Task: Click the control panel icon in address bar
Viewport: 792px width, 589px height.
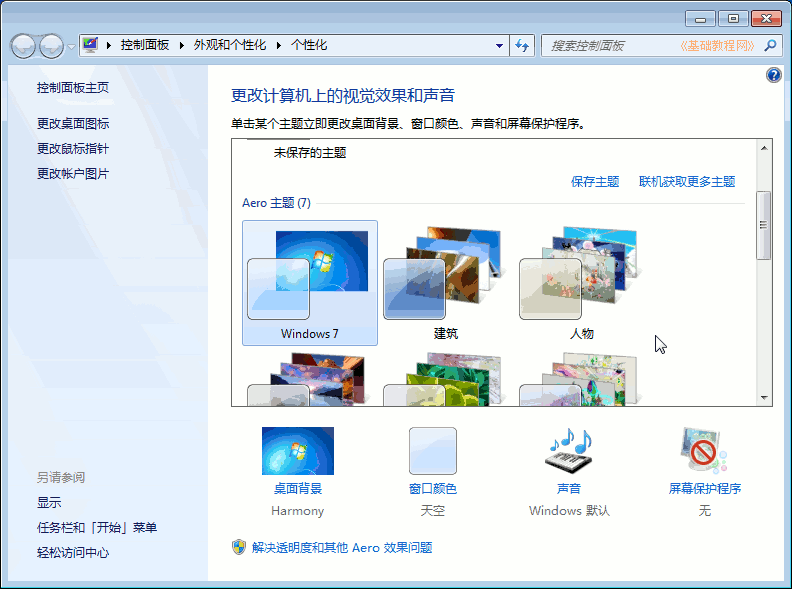Action: point(90,45)
